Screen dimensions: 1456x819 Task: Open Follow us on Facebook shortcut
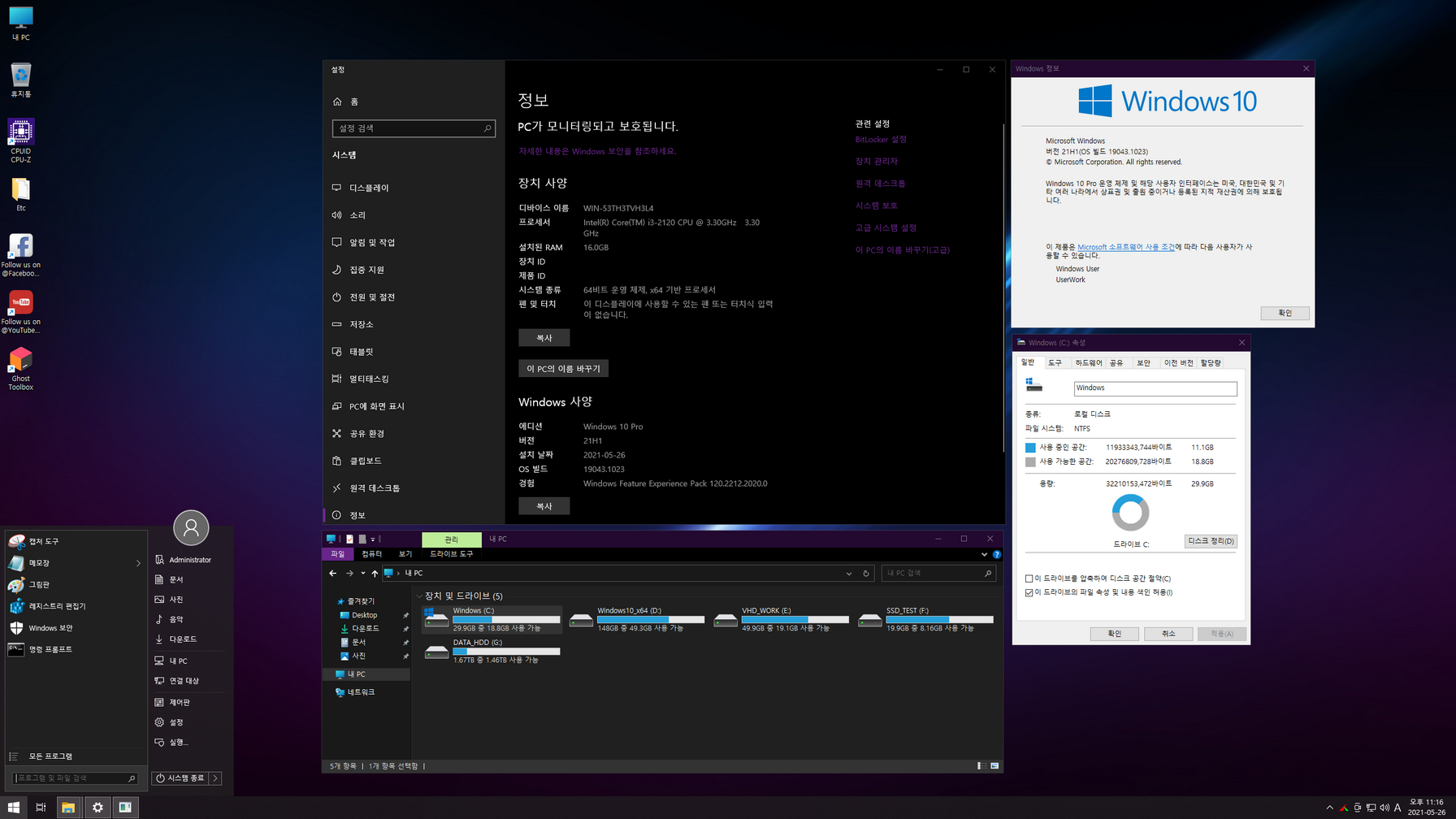[20, 255]
